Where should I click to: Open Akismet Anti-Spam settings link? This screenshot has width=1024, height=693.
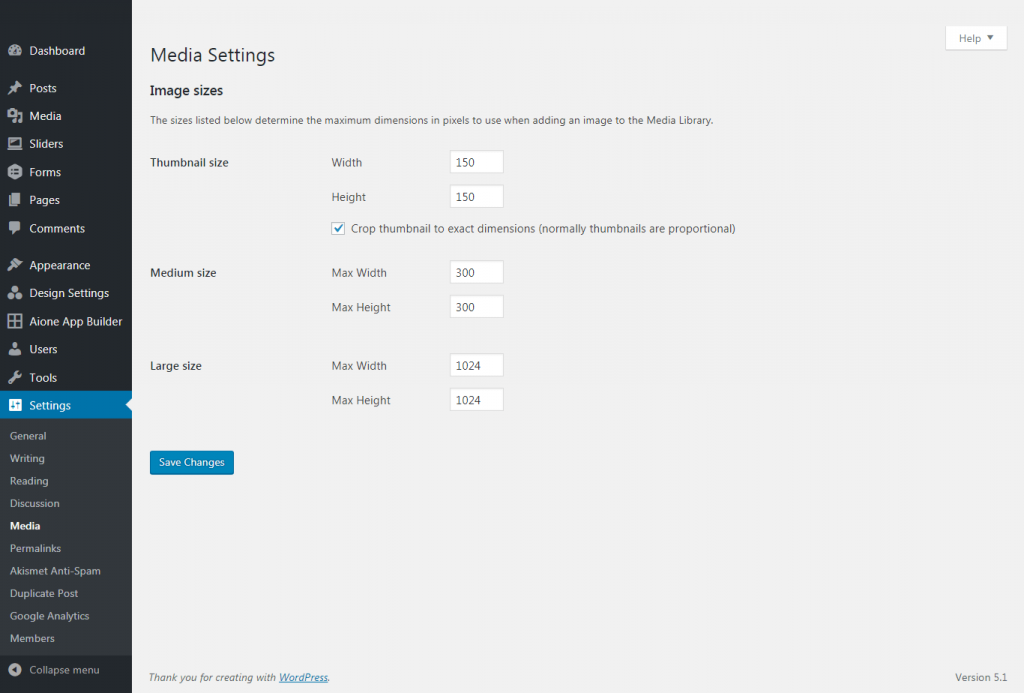55,571
